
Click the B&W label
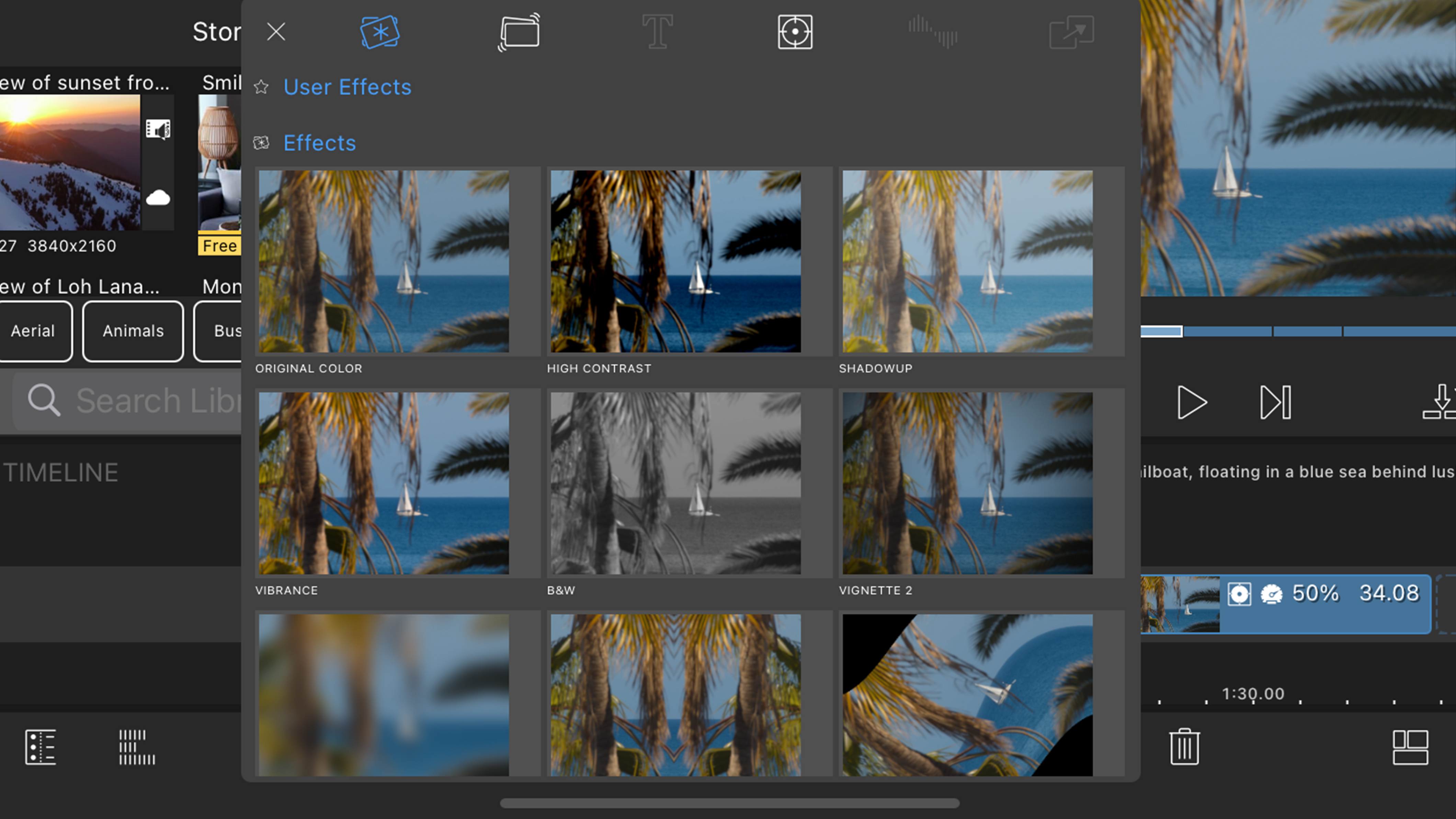pos(561,591)
